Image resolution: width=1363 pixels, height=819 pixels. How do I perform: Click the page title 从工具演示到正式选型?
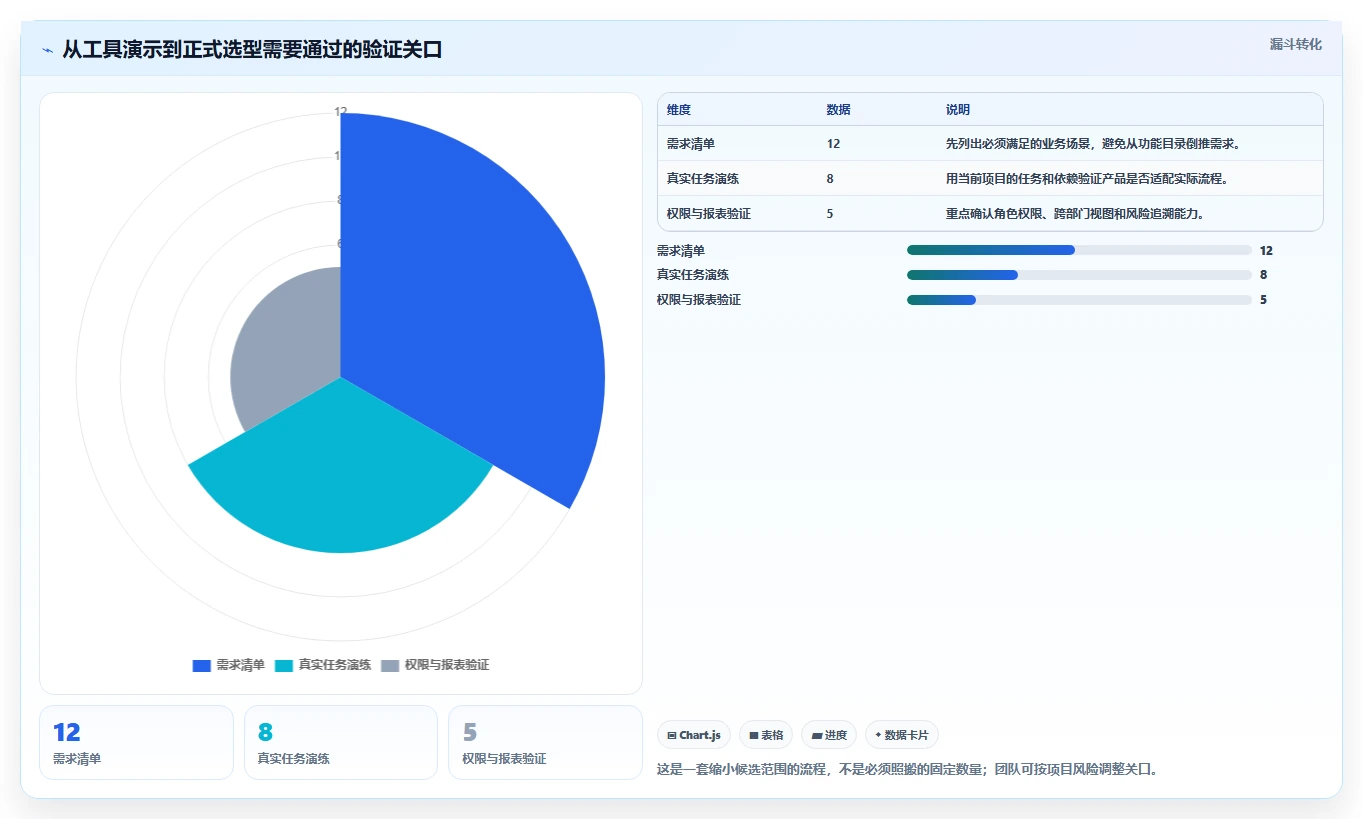tap(252, 50)
